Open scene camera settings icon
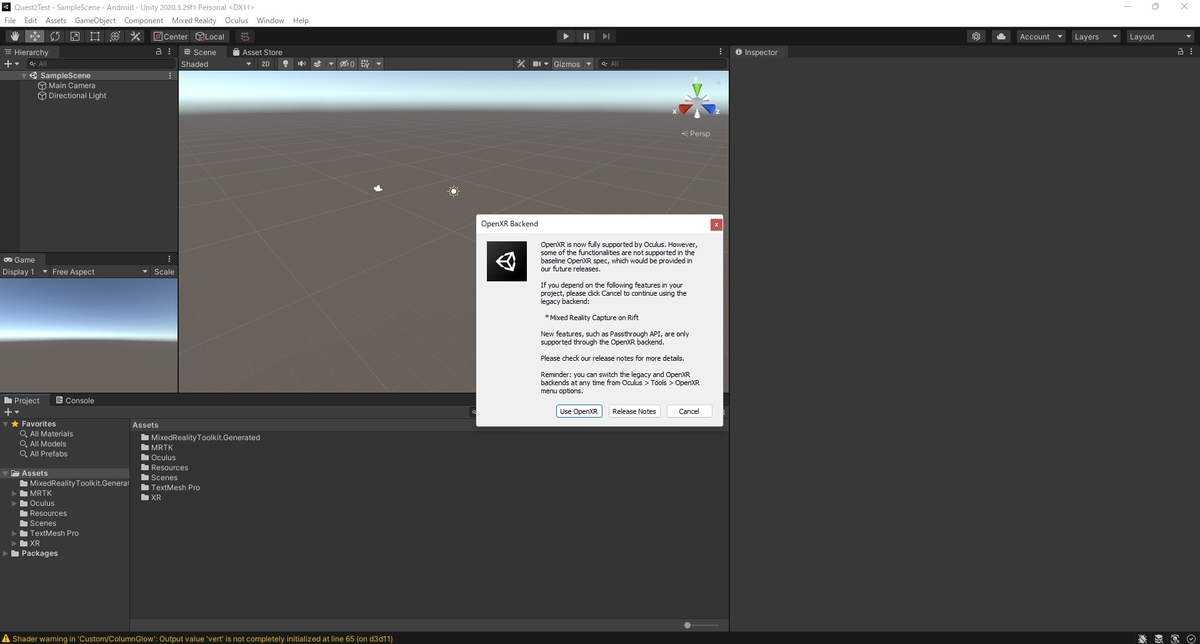This screenshot has width=1200, height=644. (x=536, y=64)
